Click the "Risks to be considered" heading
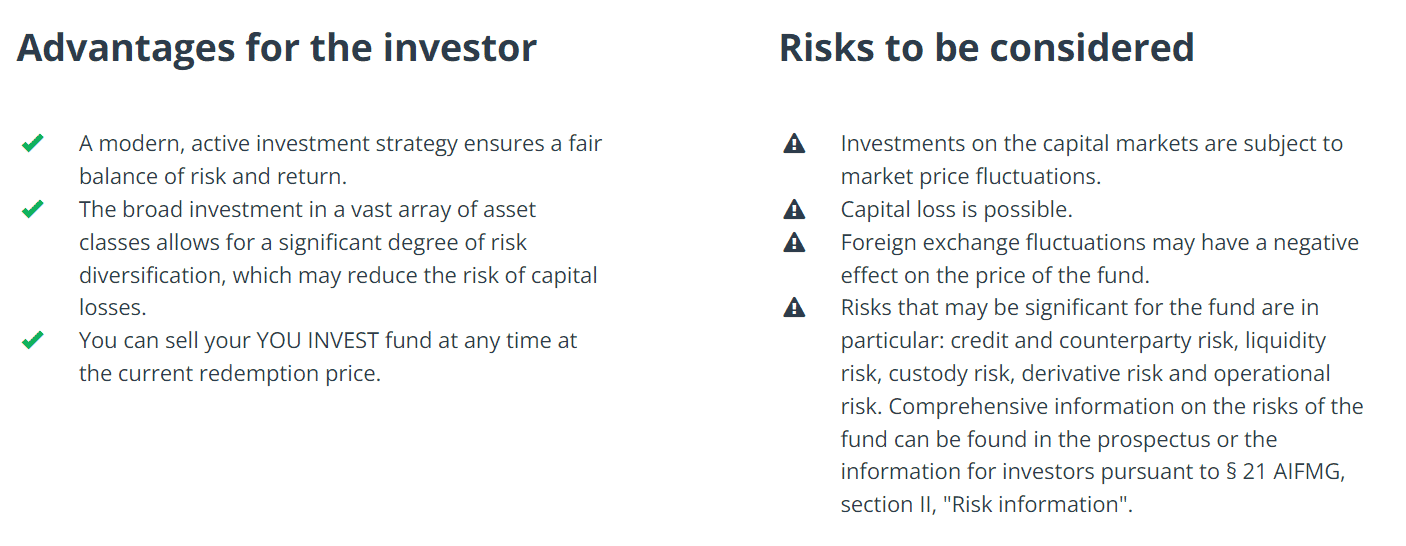Screen dimensions: 1406x546 (x=986, y=48)
